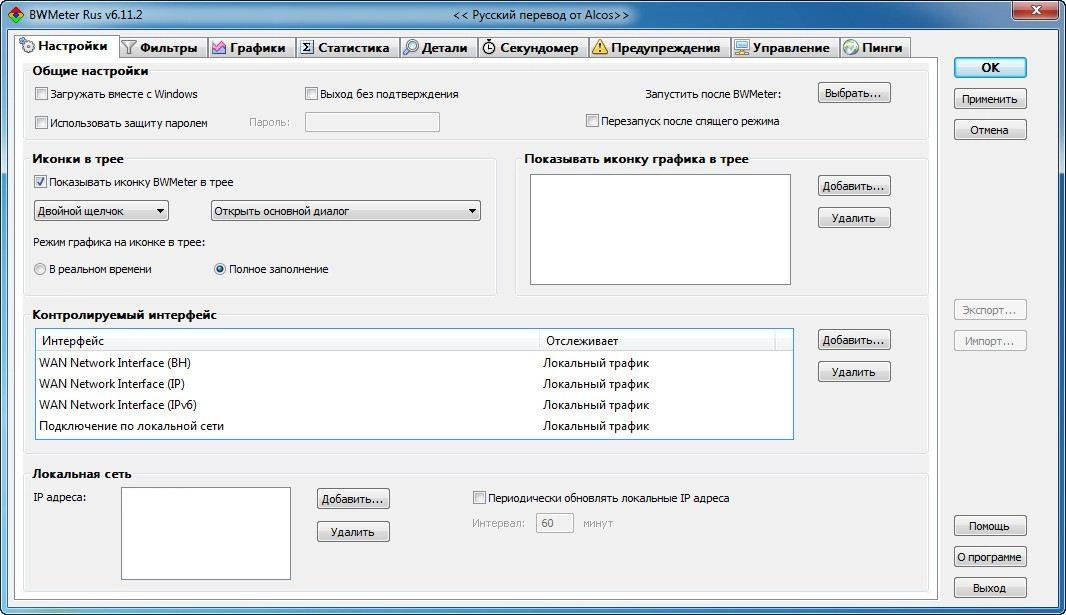The image size is (1066, 615).
Task: Uncheck Показывать иконку BWMeter в трее
Action: [x=40, y=181]
